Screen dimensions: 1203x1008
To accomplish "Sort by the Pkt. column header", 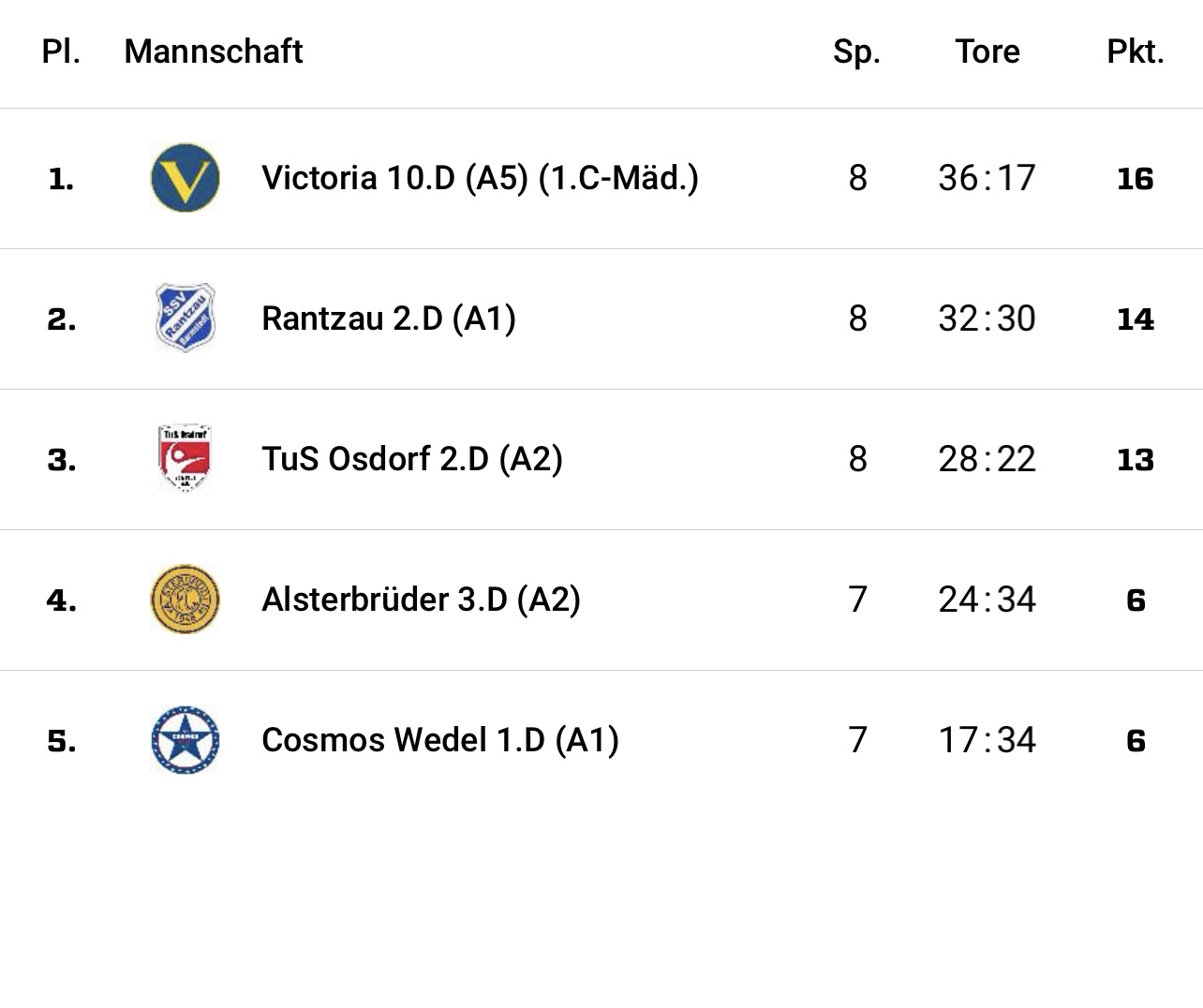I will tap(1136, 52).
